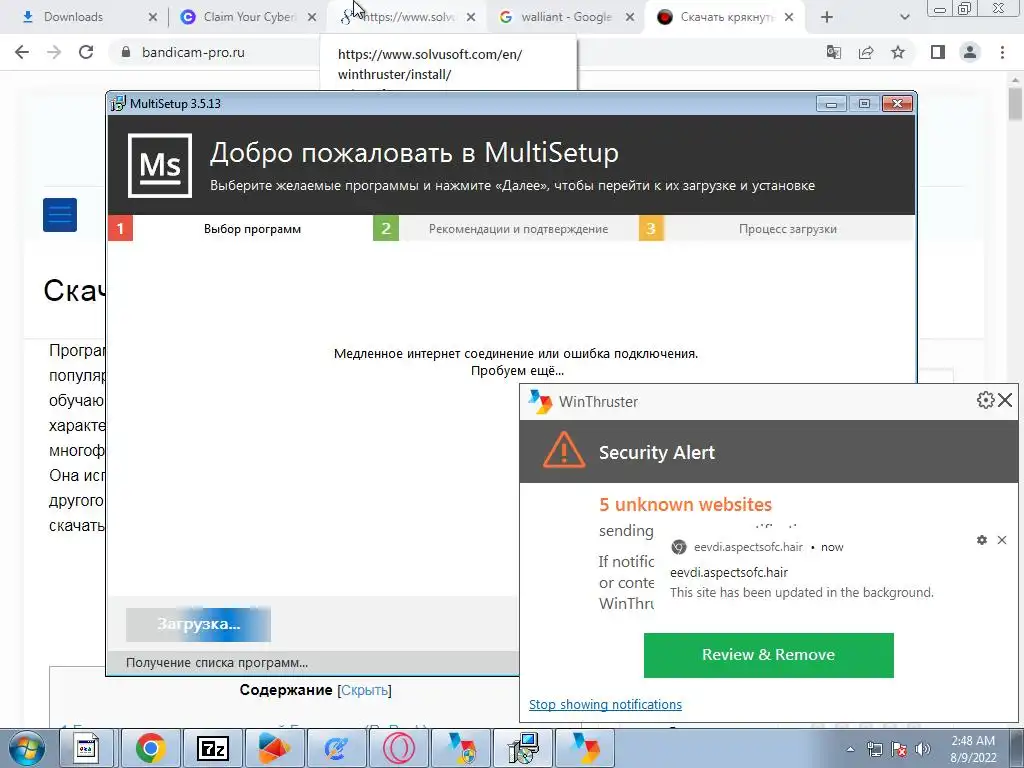This screenshot has width=1024, height=768.
Task: Share this page via share icon
Action: [x=866, y=52]
